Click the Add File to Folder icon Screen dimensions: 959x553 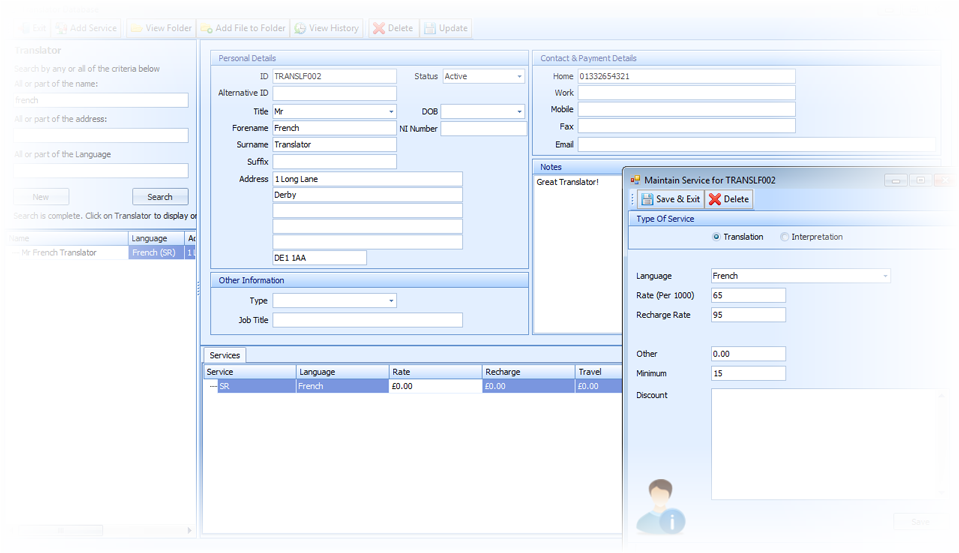[x=206, y=28]
